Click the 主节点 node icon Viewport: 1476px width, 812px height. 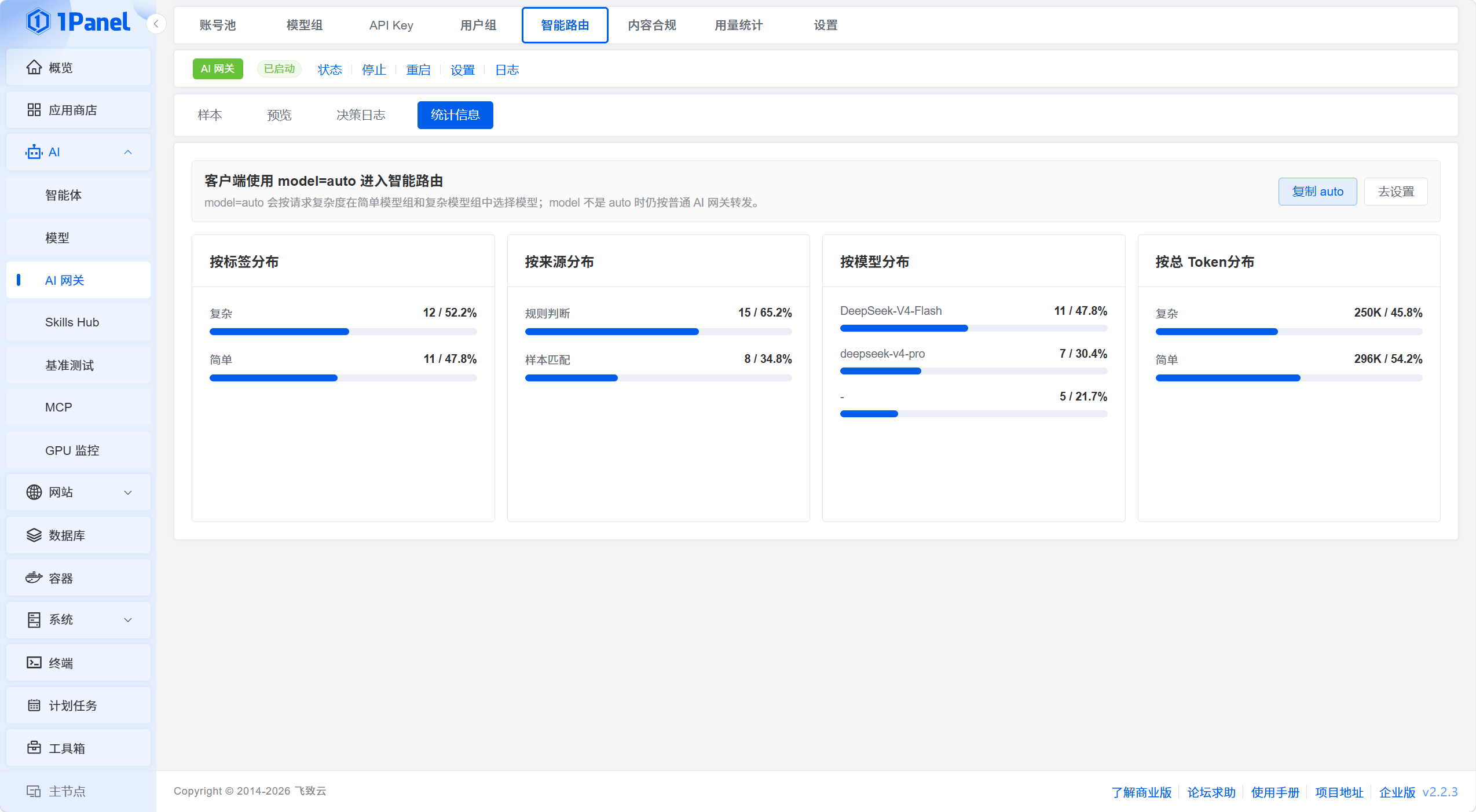tap(34, 791)
